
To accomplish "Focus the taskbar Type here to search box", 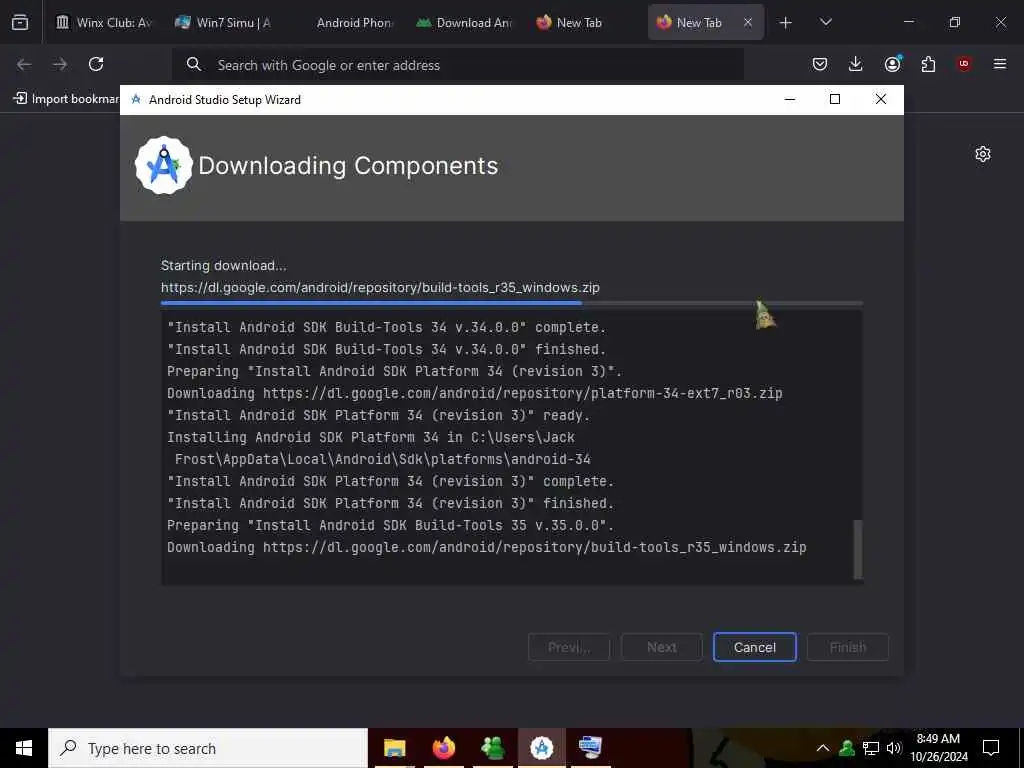I will [x=208, y=748].
